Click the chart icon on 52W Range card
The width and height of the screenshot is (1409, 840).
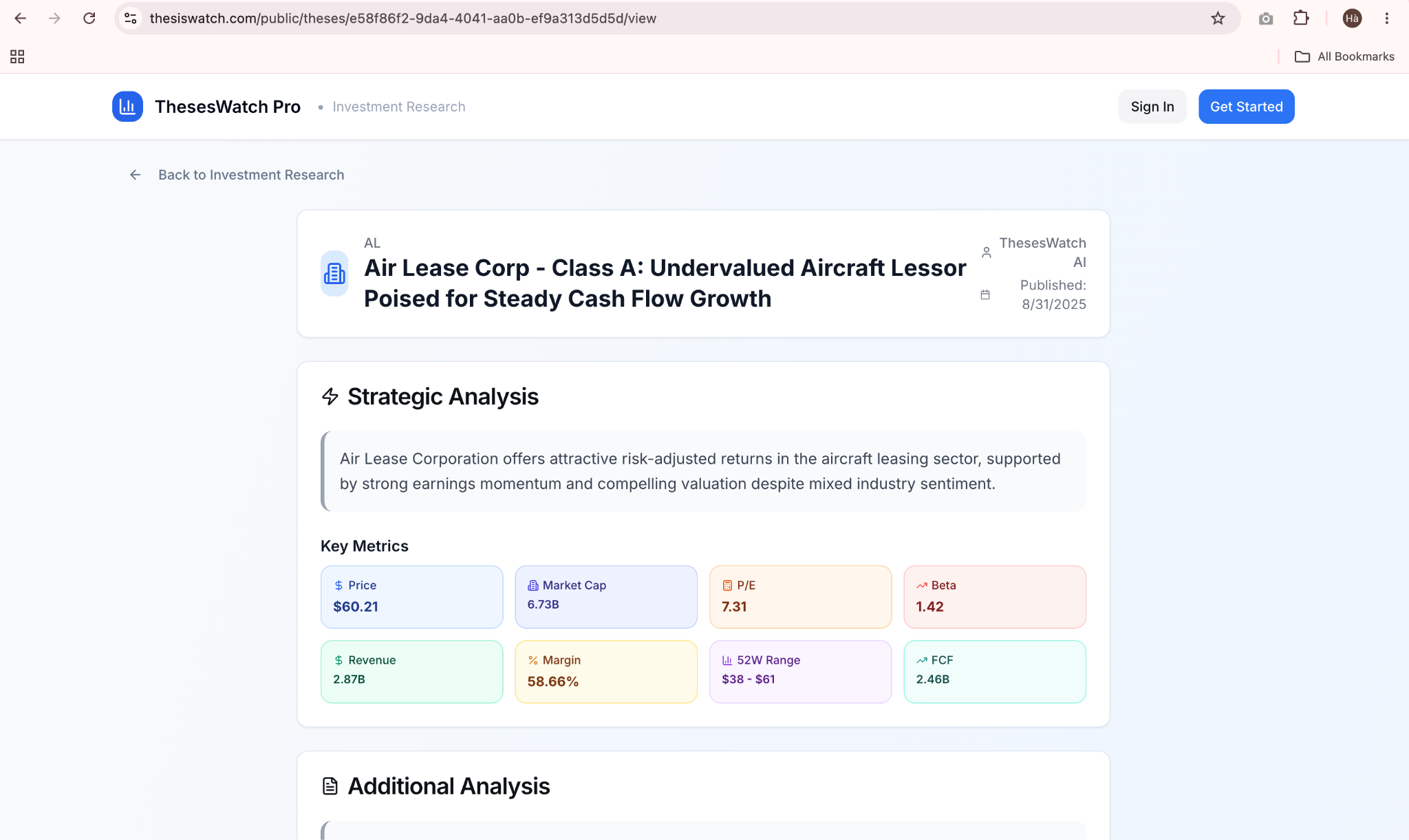coord(727,660)
